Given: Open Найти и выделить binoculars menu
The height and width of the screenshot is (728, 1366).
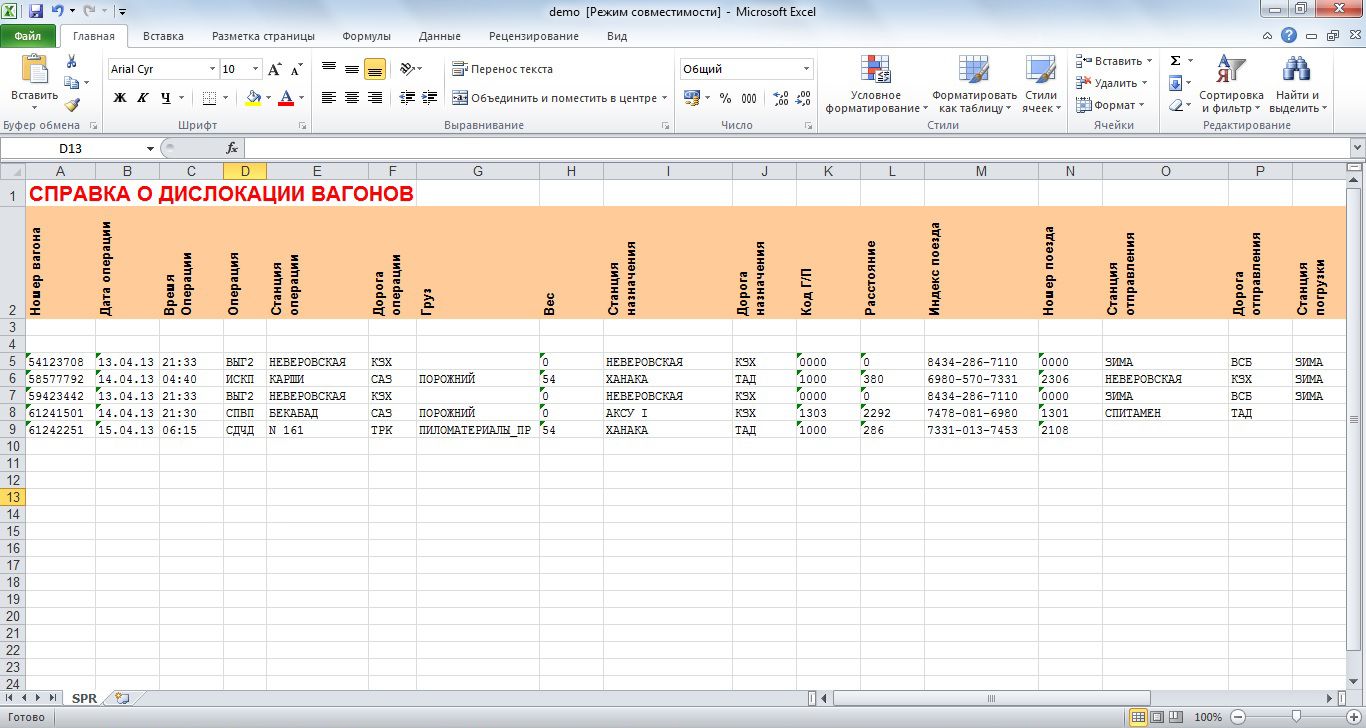Looking at the screenshot, I should (1298, 84).
